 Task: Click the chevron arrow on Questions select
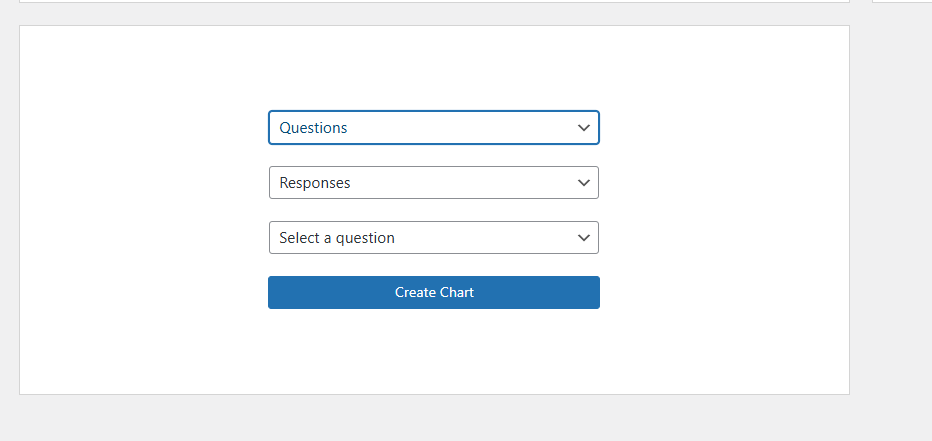click(584, 128)
